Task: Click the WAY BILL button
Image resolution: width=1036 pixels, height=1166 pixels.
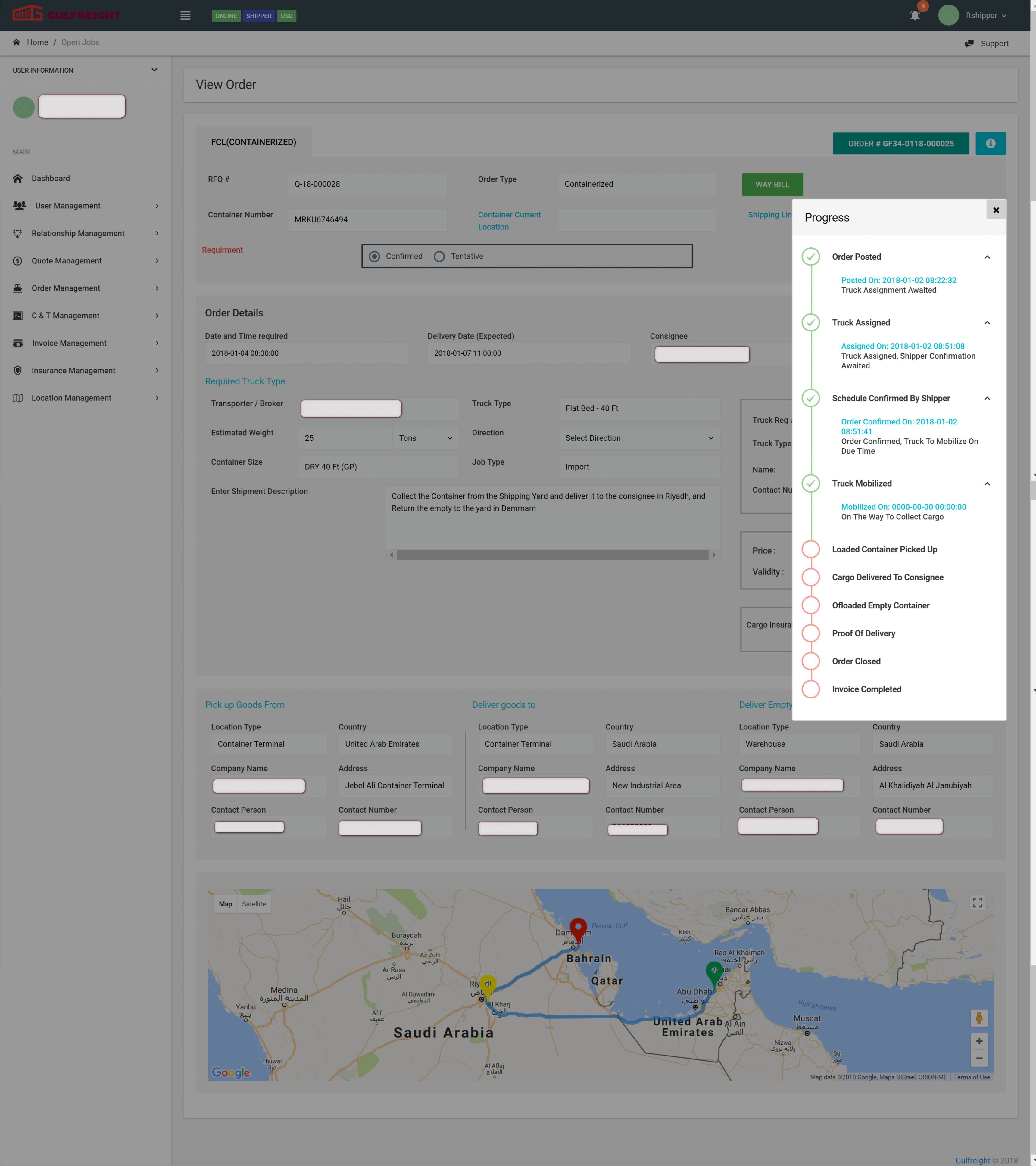Action: 772,185
